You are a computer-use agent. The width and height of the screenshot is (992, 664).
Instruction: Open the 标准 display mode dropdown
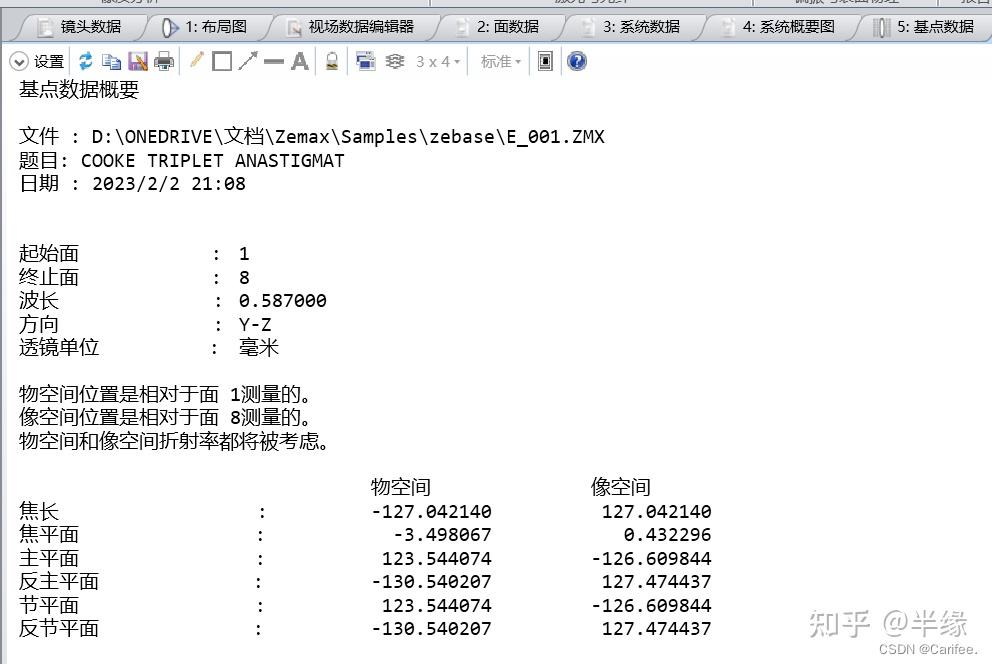(498, 61)
